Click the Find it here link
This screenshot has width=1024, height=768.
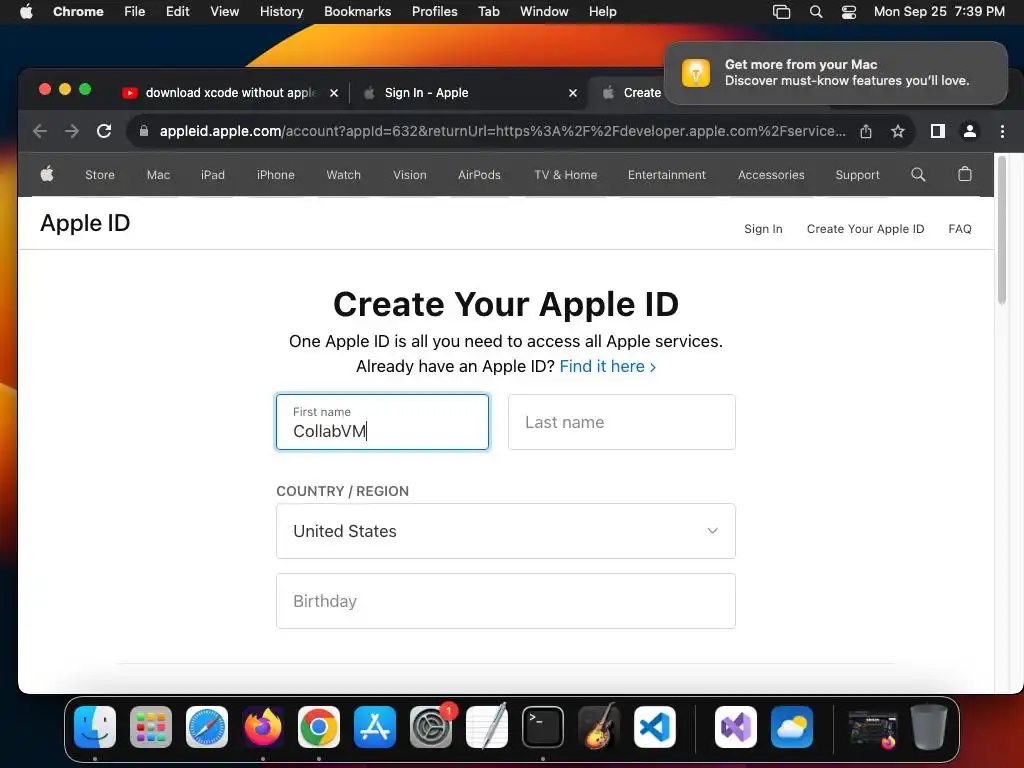[x=607, y=366]
